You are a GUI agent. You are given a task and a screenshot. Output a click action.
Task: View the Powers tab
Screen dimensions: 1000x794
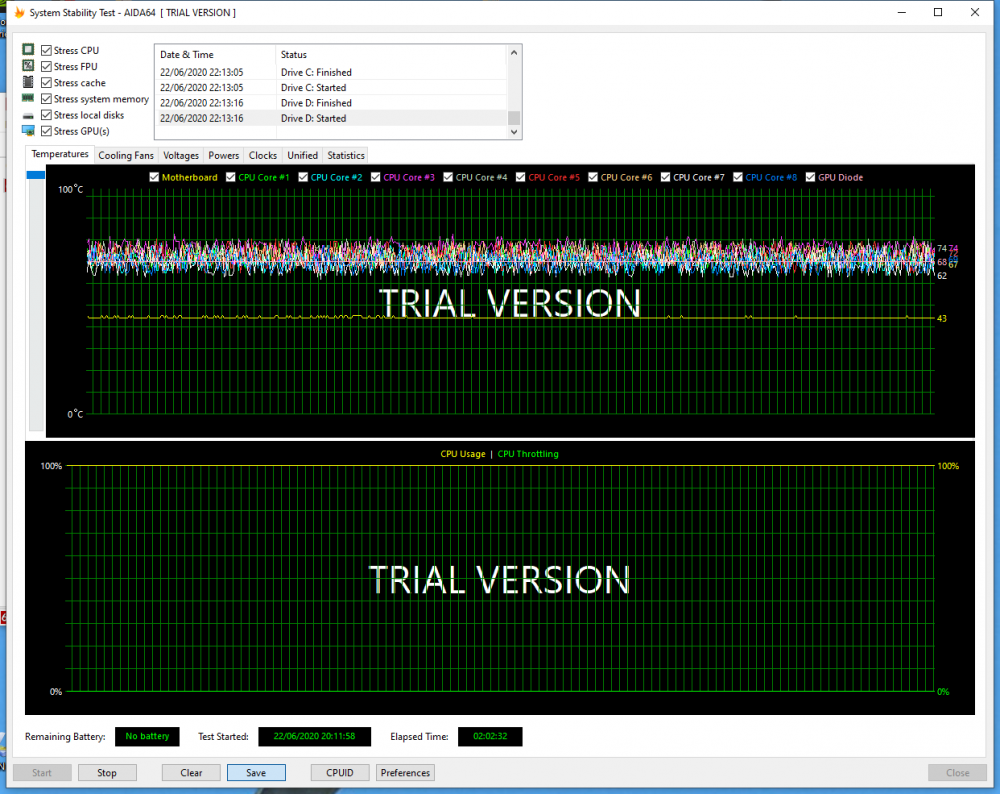(x=223, y=155)
